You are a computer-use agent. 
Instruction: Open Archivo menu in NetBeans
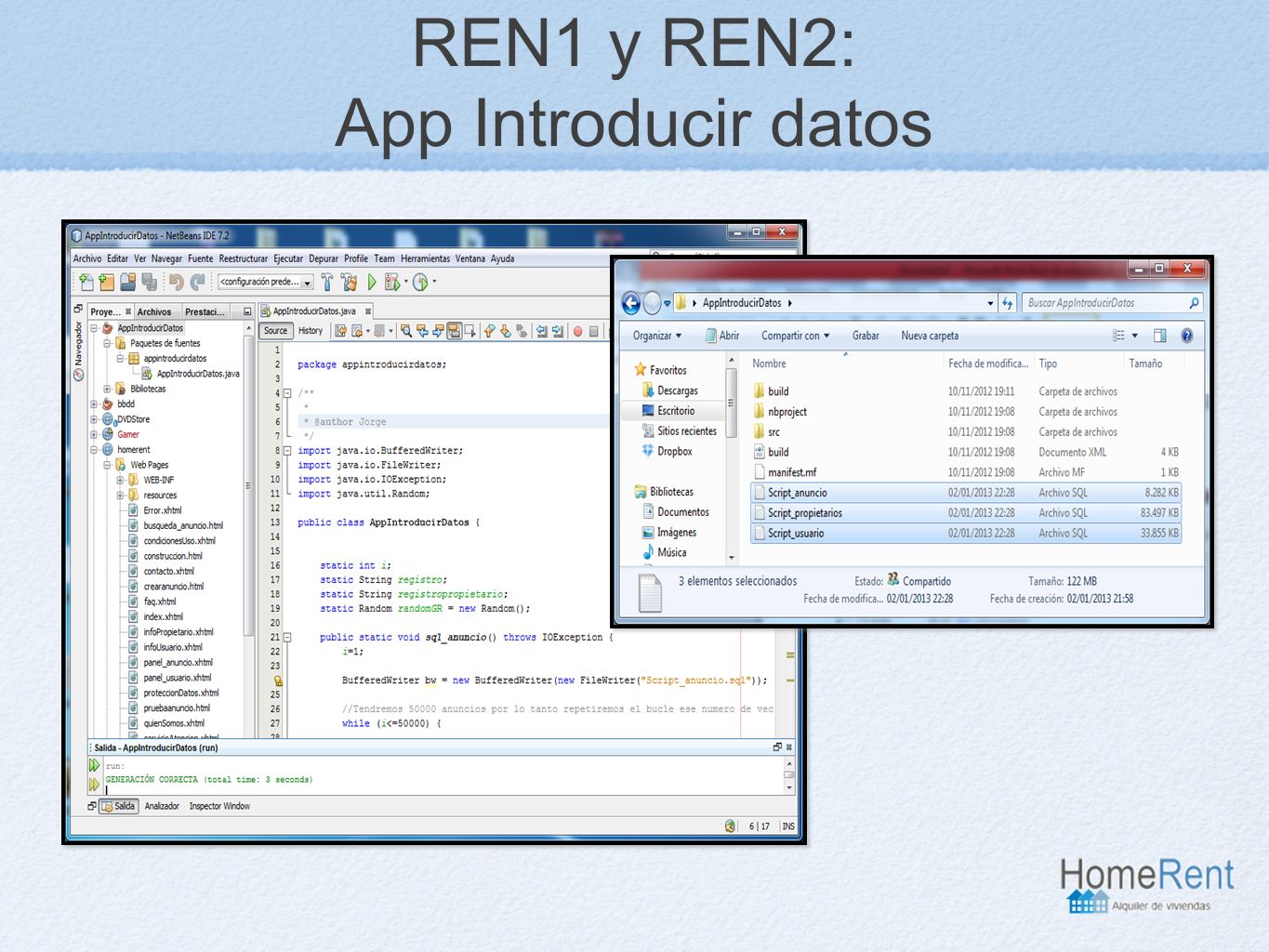[x=87, y=259]
